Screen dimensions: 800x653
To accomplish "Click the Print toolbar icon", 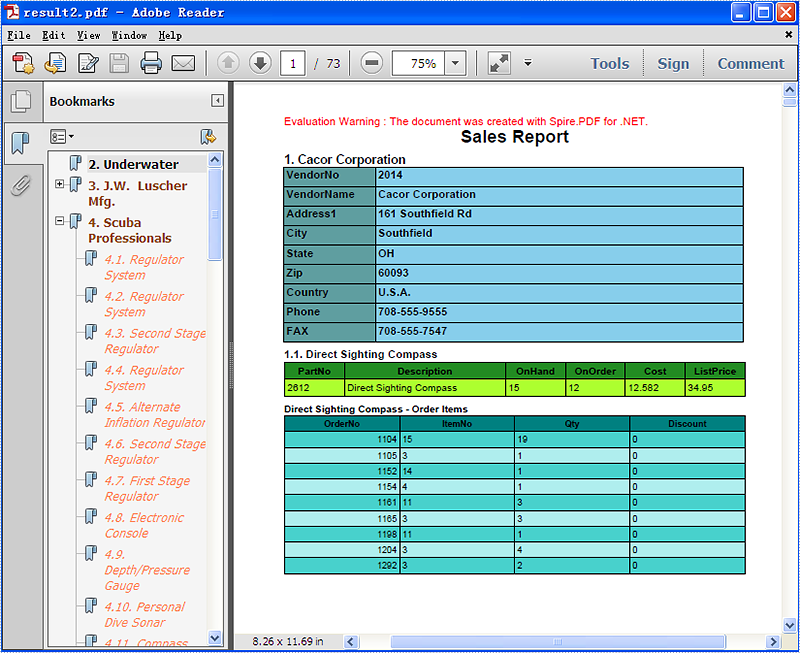I will (151, 63).
